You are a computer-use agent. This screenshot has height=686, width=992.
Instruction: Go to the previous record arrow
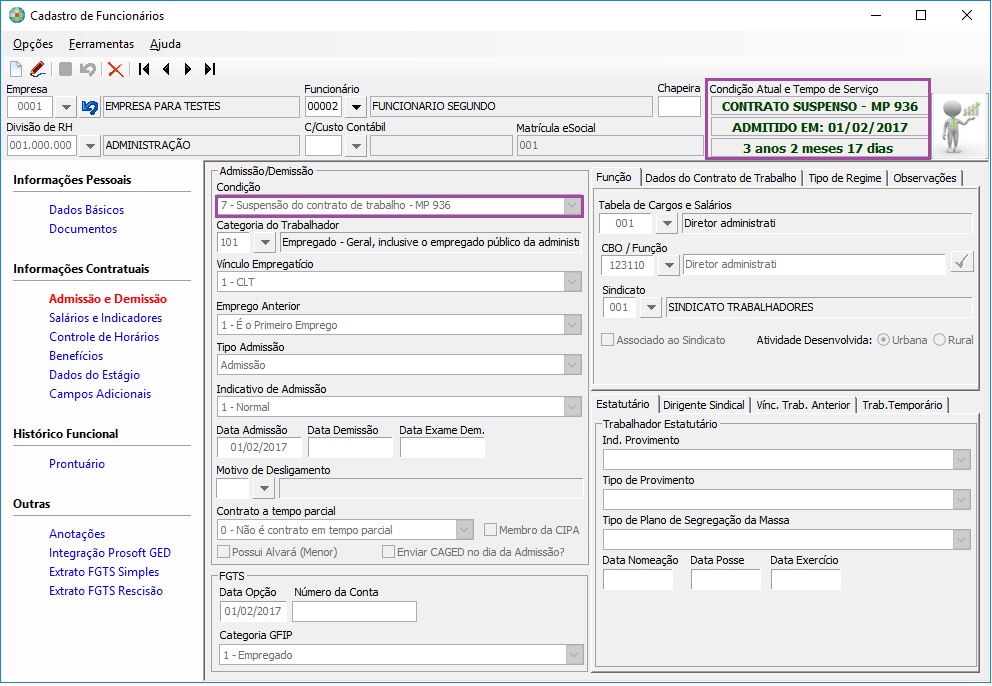click(166, 69)
